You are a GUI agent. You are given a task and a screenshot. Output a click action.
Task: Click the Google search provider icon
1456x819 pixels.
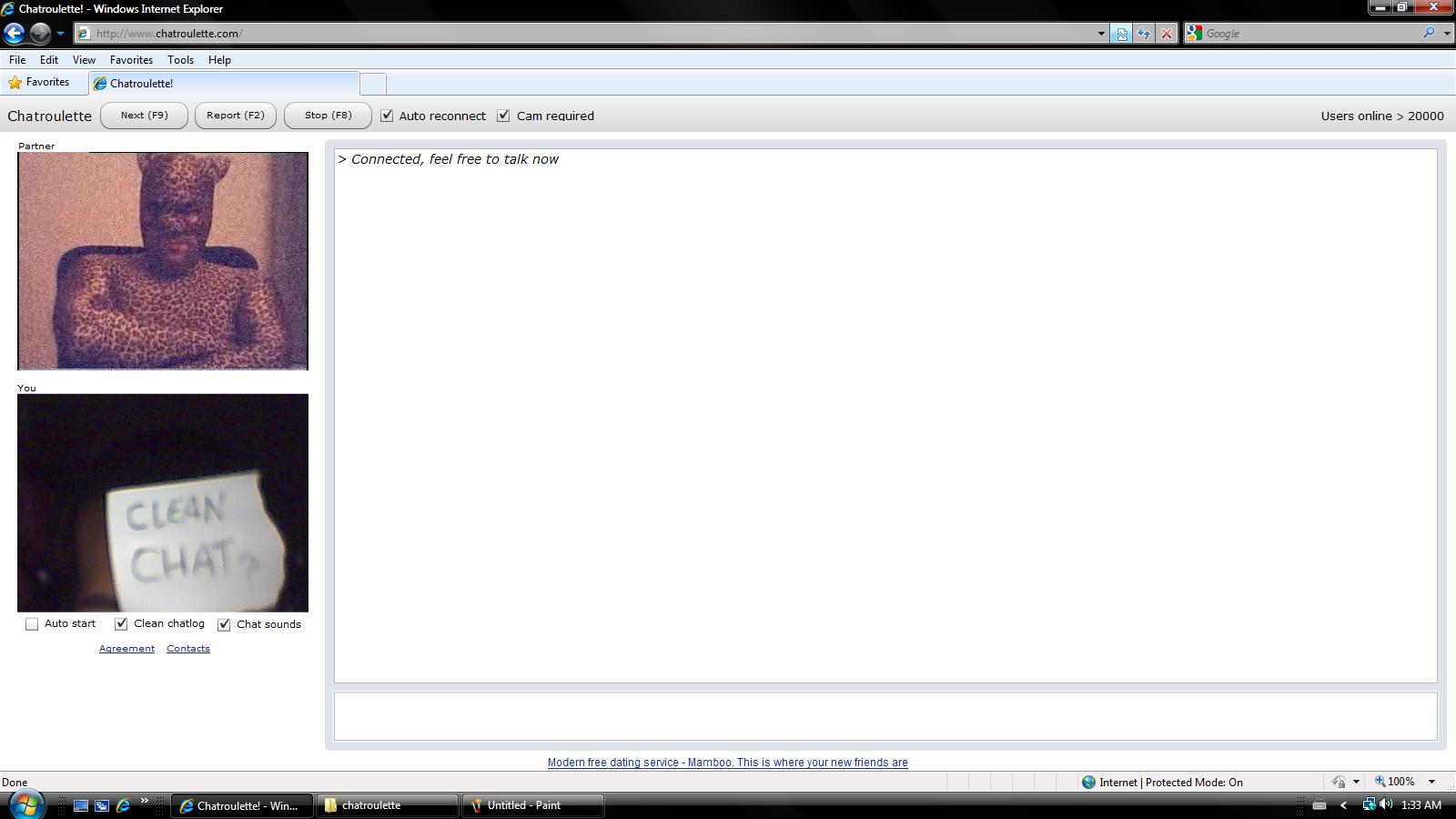click(1195, 34)
